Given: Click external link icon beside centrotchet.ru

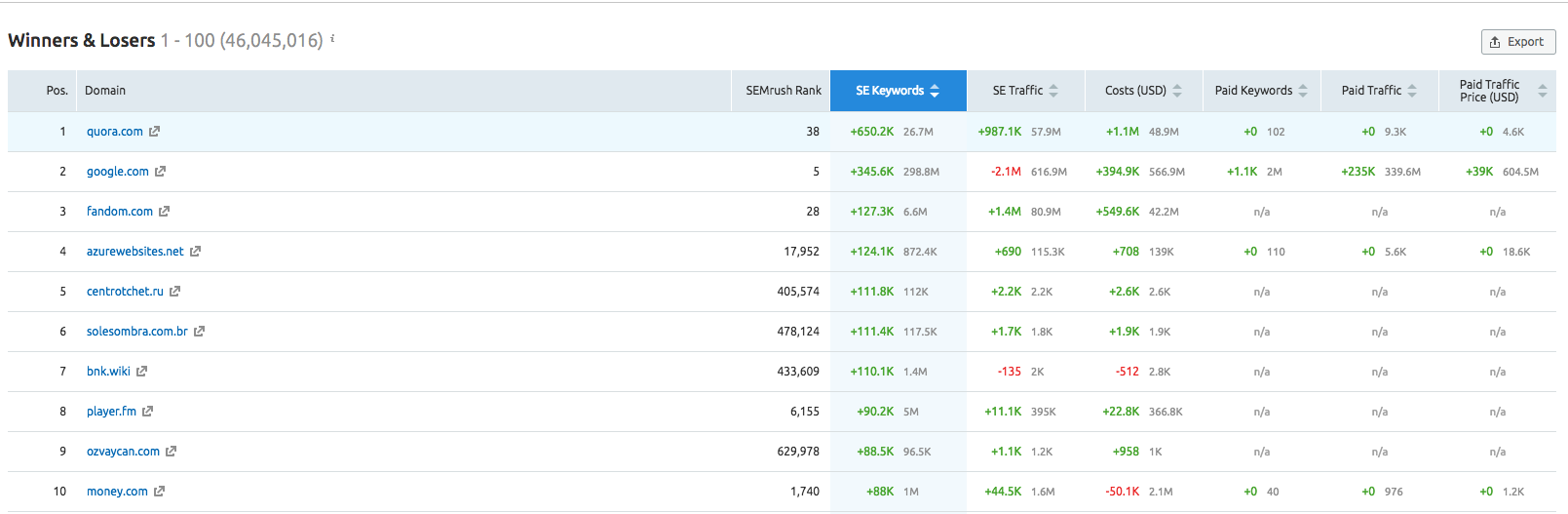Looking at the screenshot, I should (x=174, y=292).
